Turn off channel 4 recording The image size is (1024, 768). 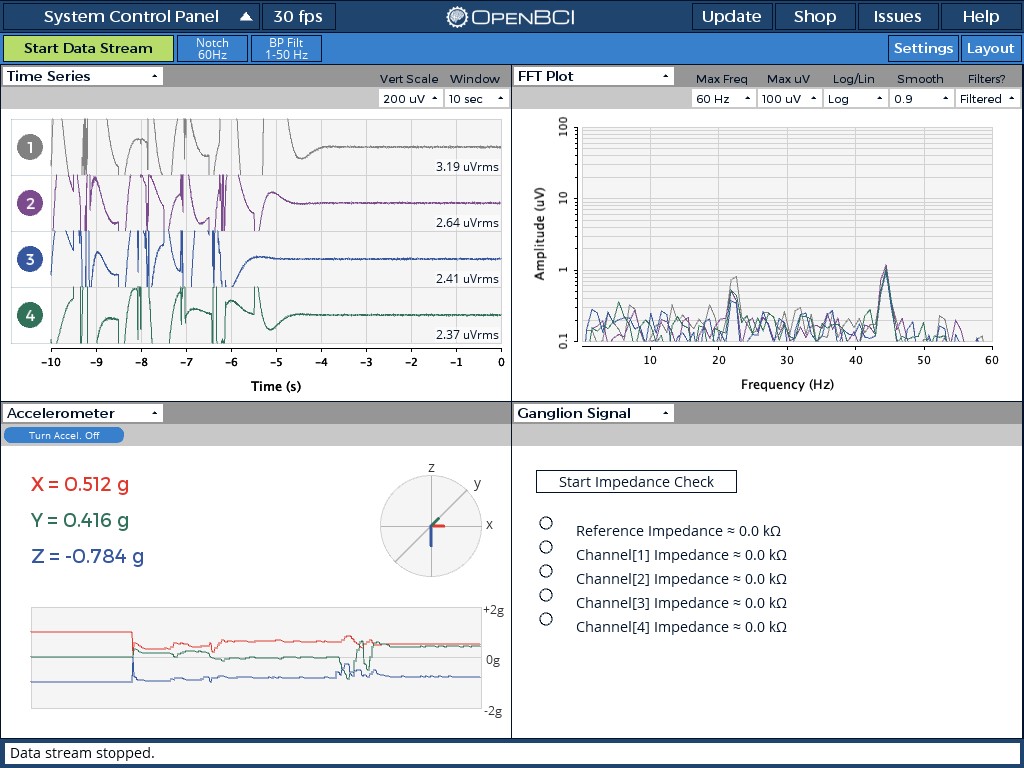click(x=29, y=315)
